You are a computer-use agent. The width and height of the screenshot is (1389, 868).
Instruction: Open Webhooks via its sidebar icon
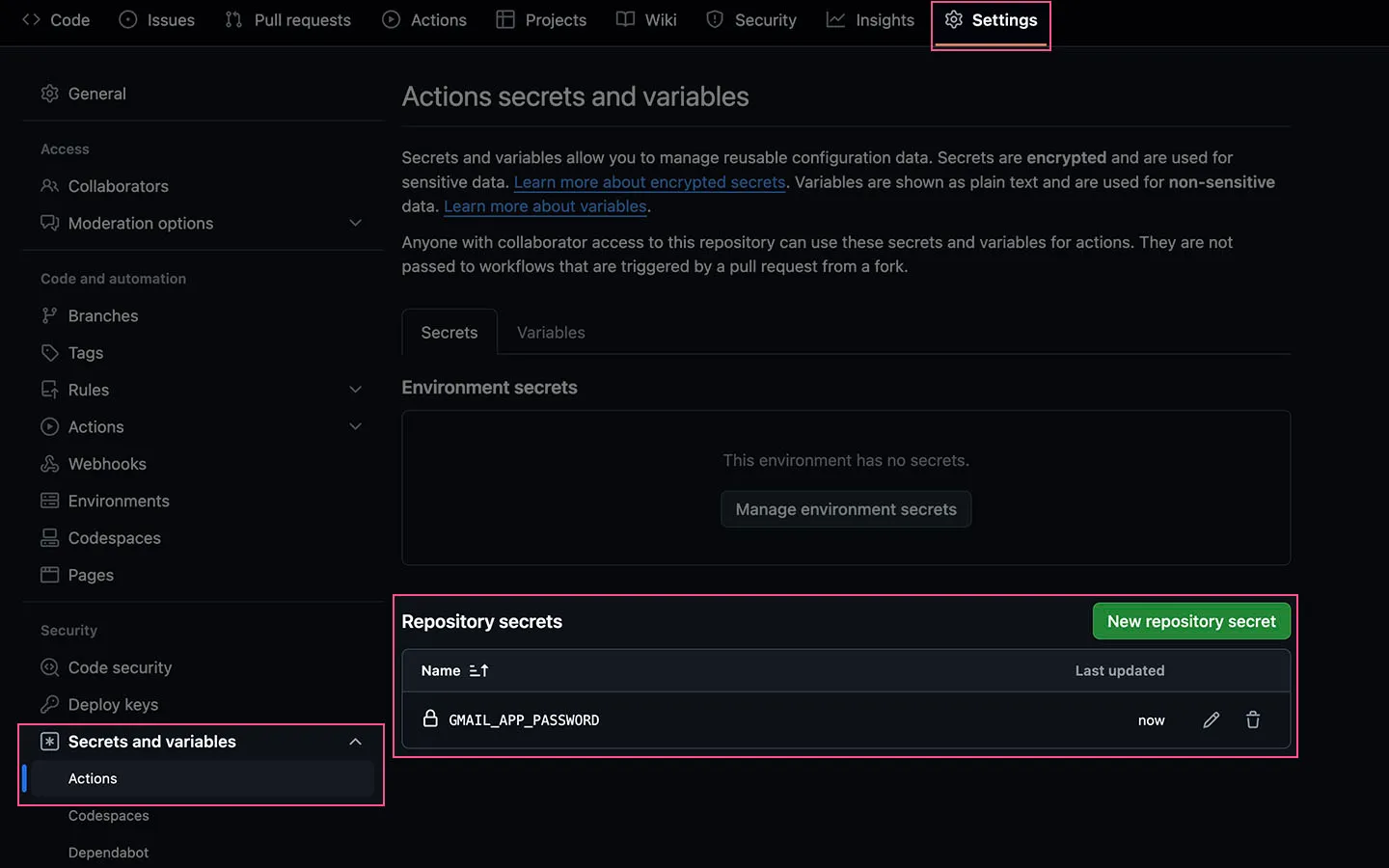(49, 464)
